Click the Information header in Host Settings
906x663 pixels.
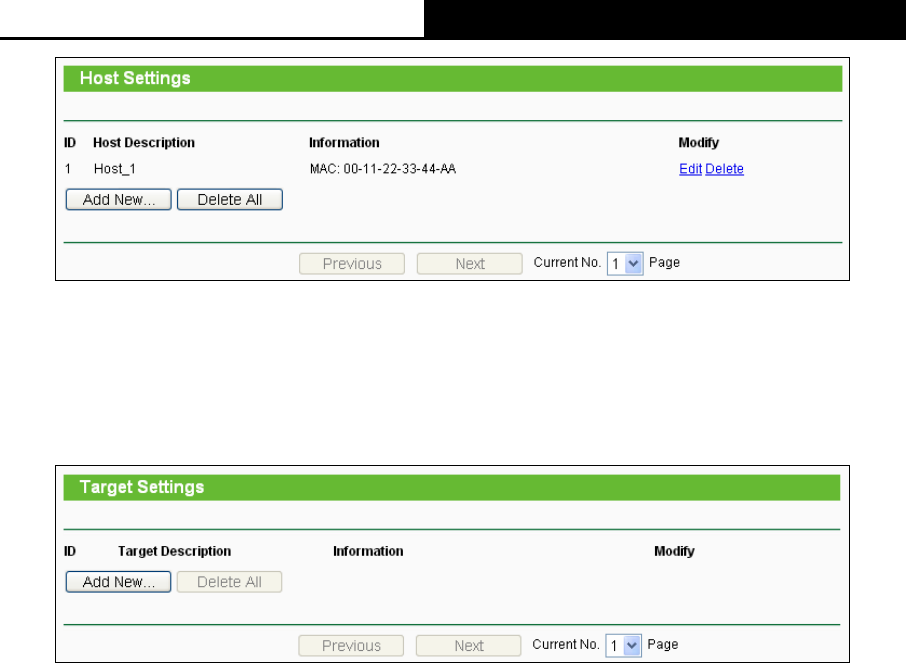pos(344,143)
